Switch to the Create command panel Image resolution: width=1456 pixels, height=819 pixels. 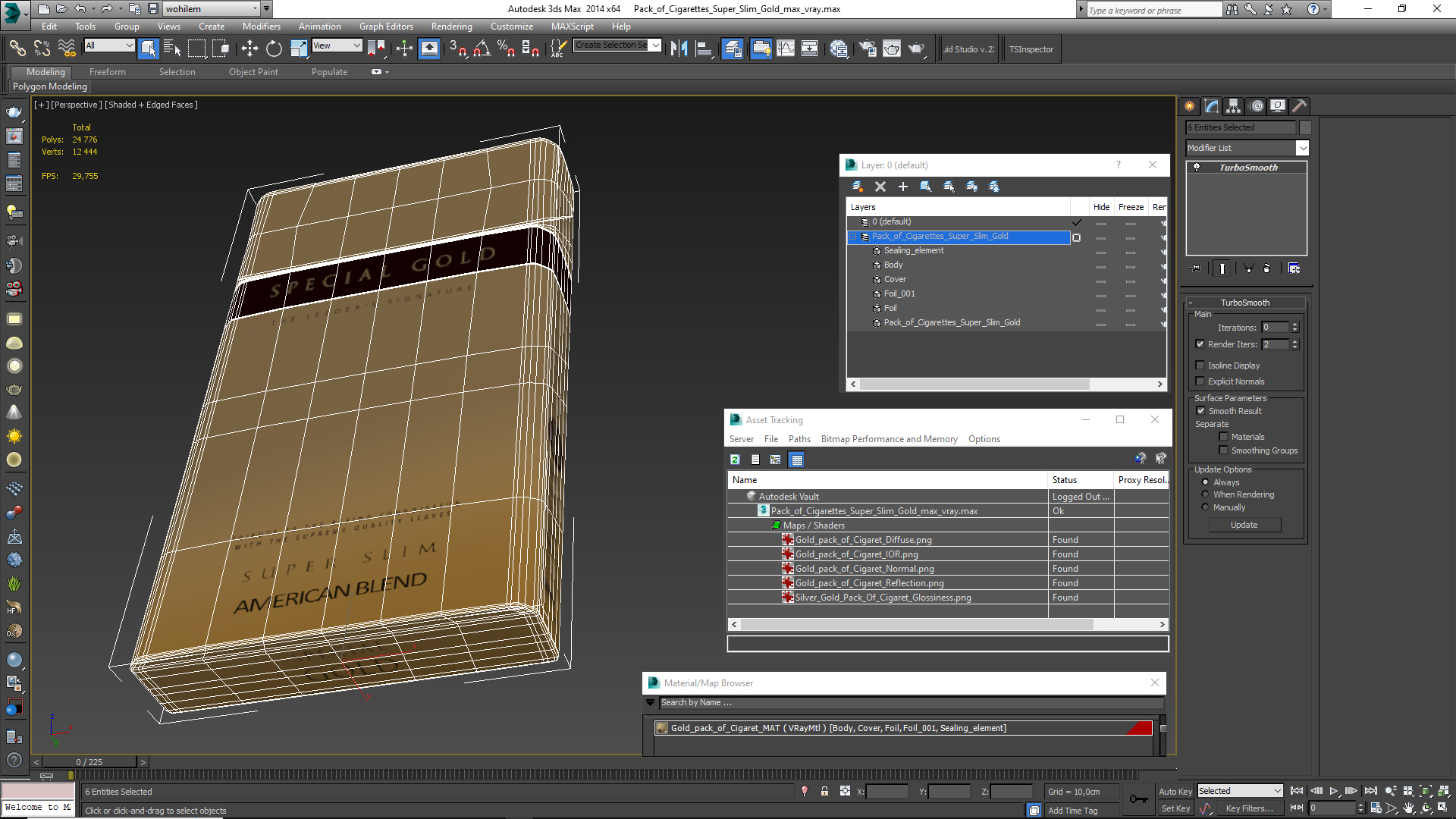coord(1190,106)
